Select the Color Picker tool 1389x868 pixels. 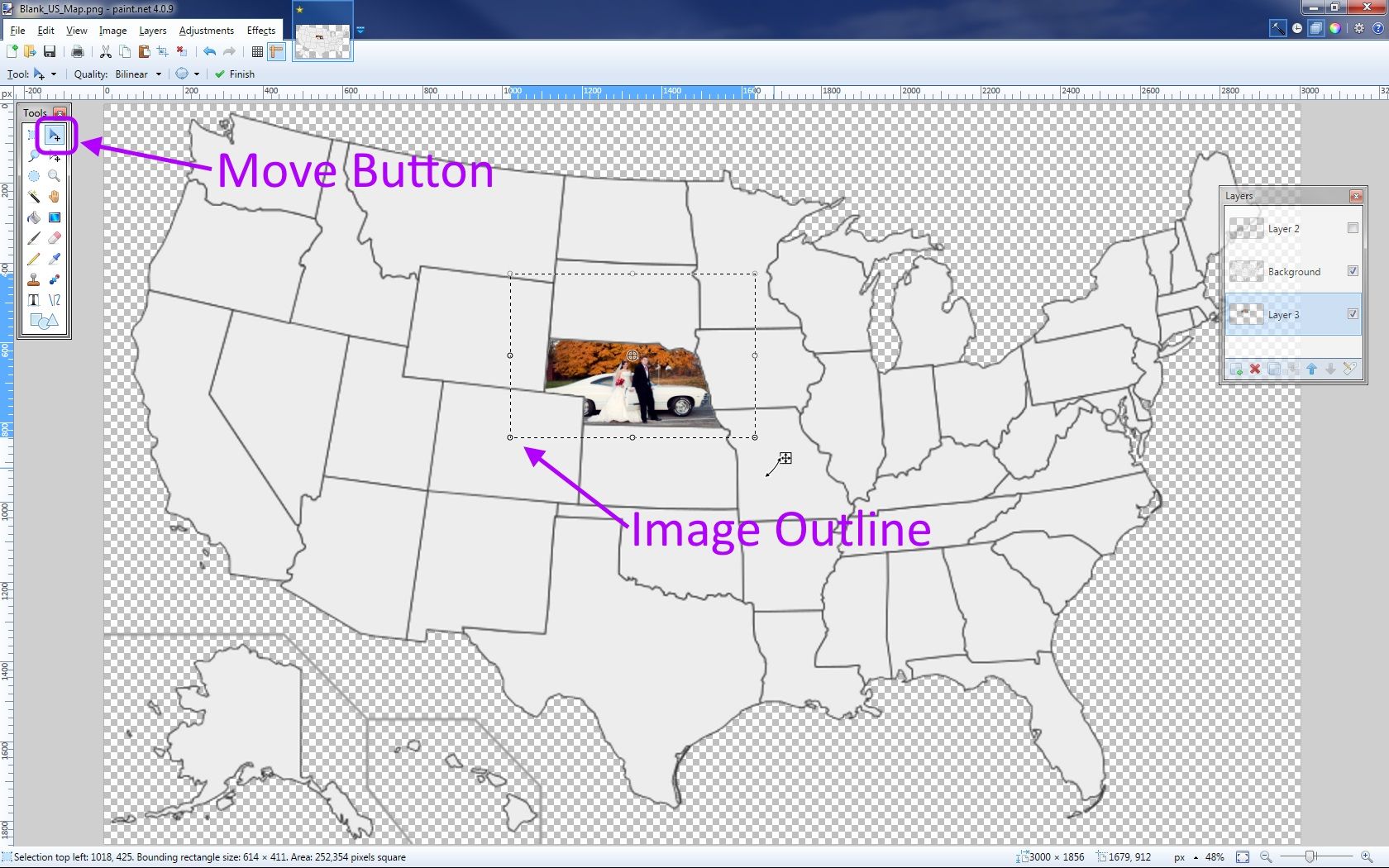pyautogui.click(x=55, y=259)
